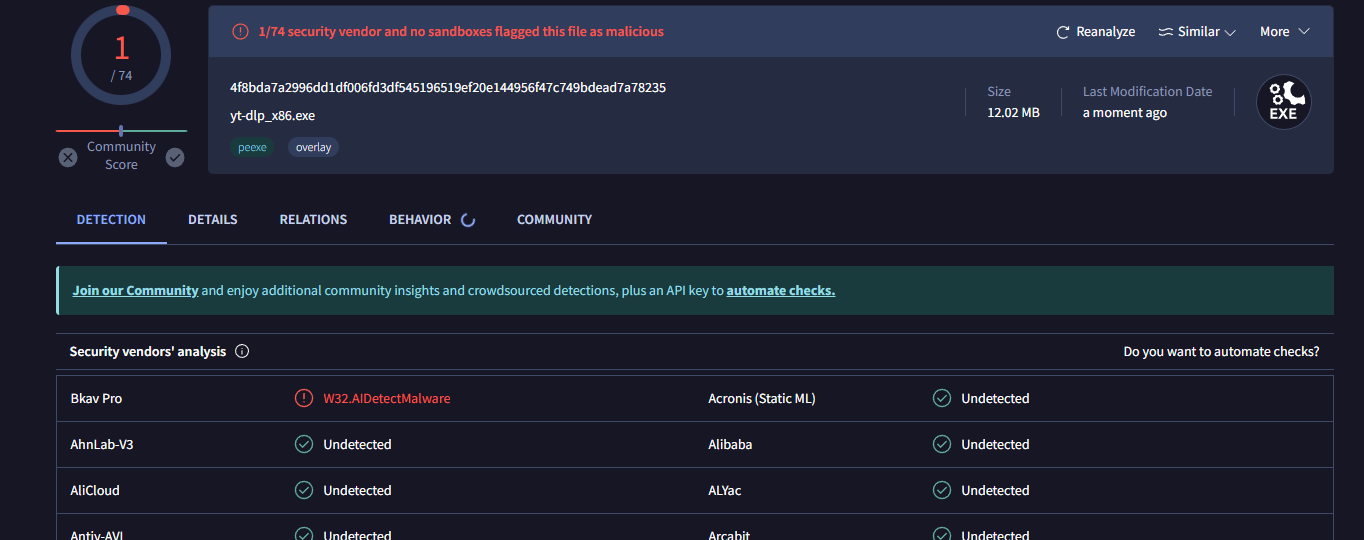Click the EXE file type icon
The image size is (1364, 540).
[x=1283, y=102]
